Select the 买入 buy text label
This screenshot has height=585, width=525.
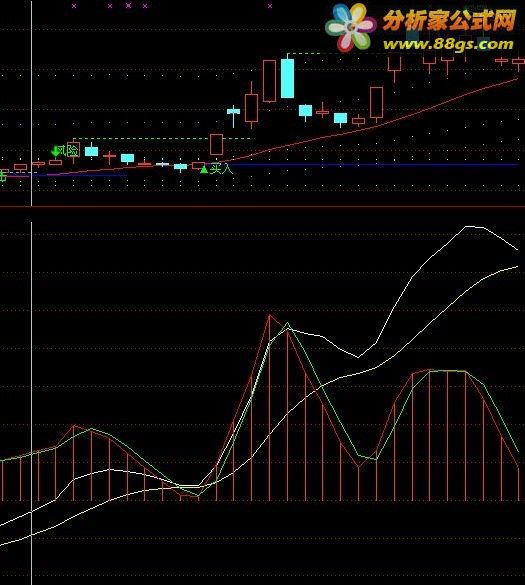pos(221,169)
